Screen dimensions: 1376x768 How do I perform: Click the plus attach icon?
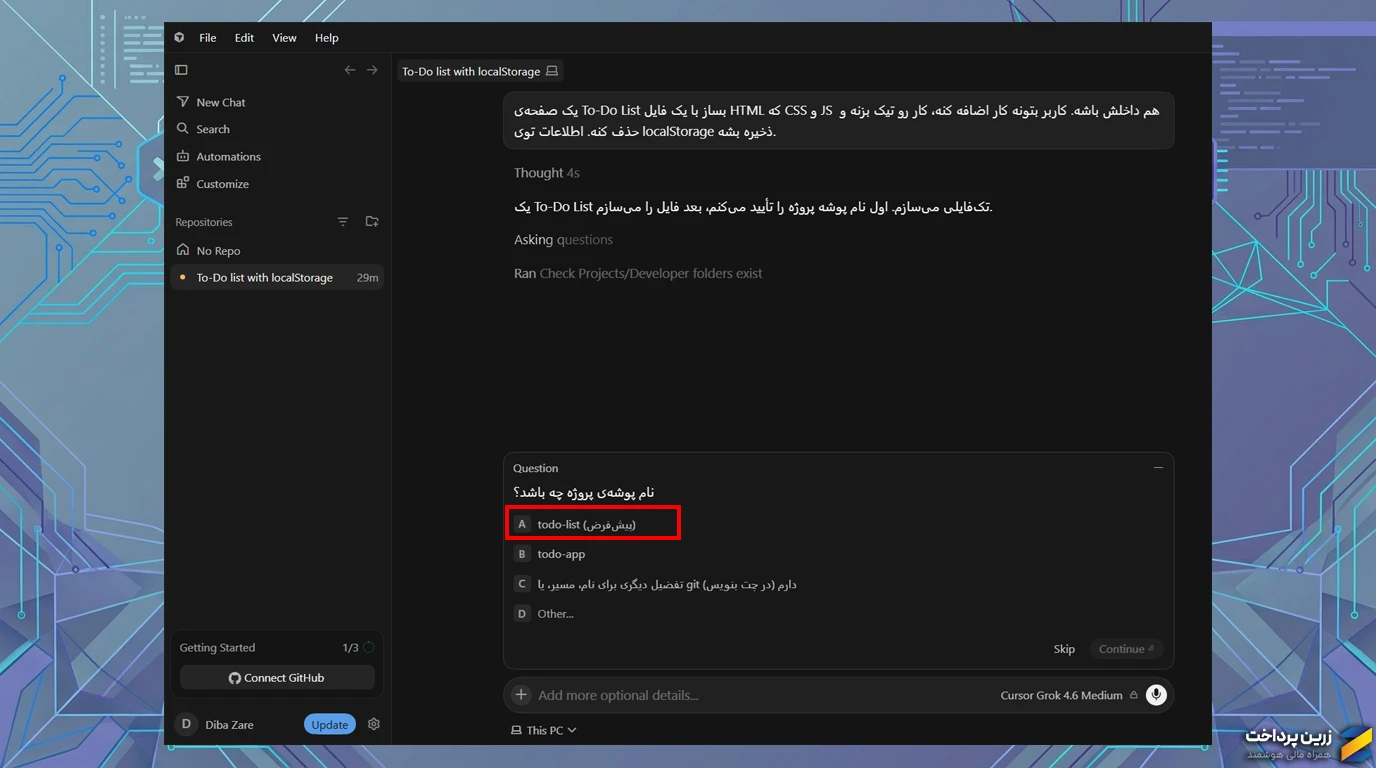[x=521, y=695]
